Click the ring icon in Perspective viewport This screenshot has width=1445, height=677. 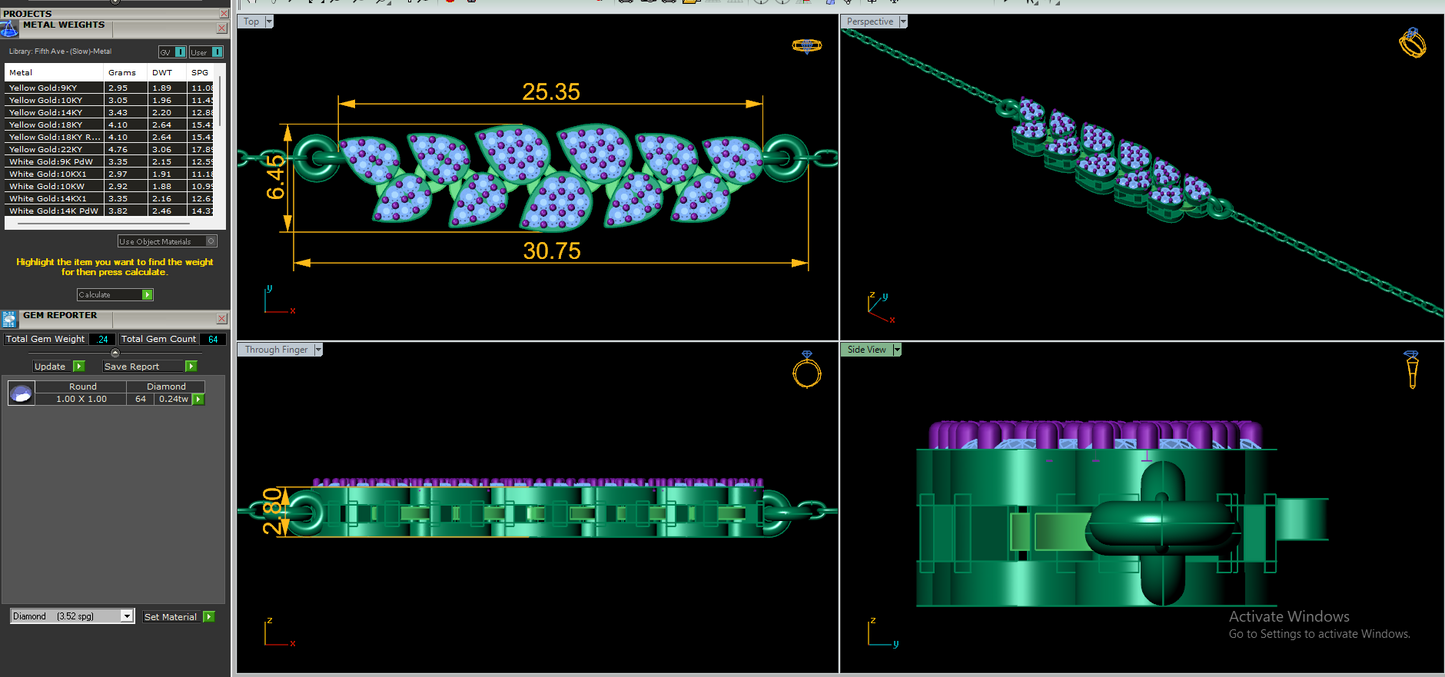click(x=1412, y=42)
